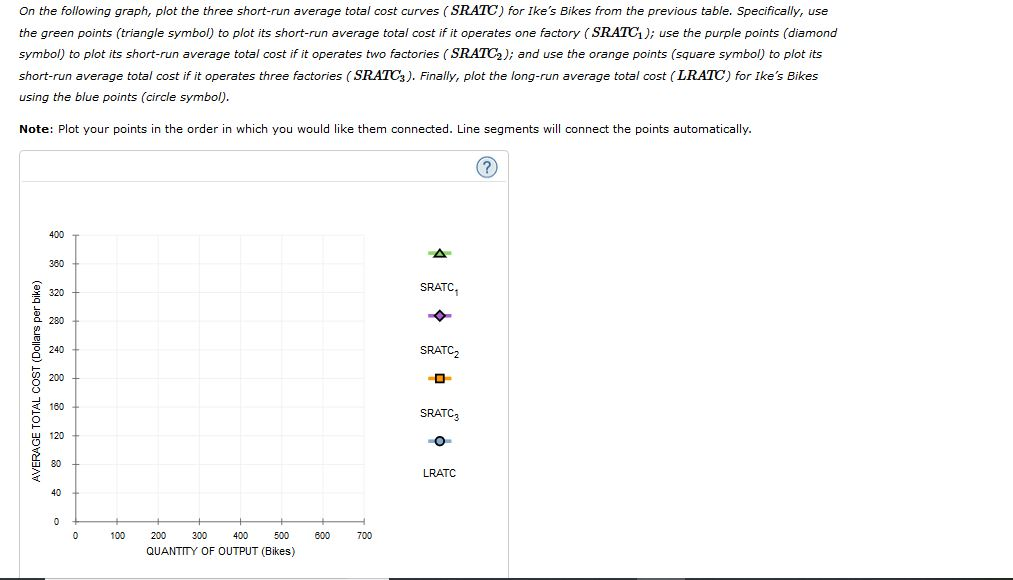Click the SRATC3 legend label
Viewport: 1013px width, 580px height.
[x=437, y=412]
